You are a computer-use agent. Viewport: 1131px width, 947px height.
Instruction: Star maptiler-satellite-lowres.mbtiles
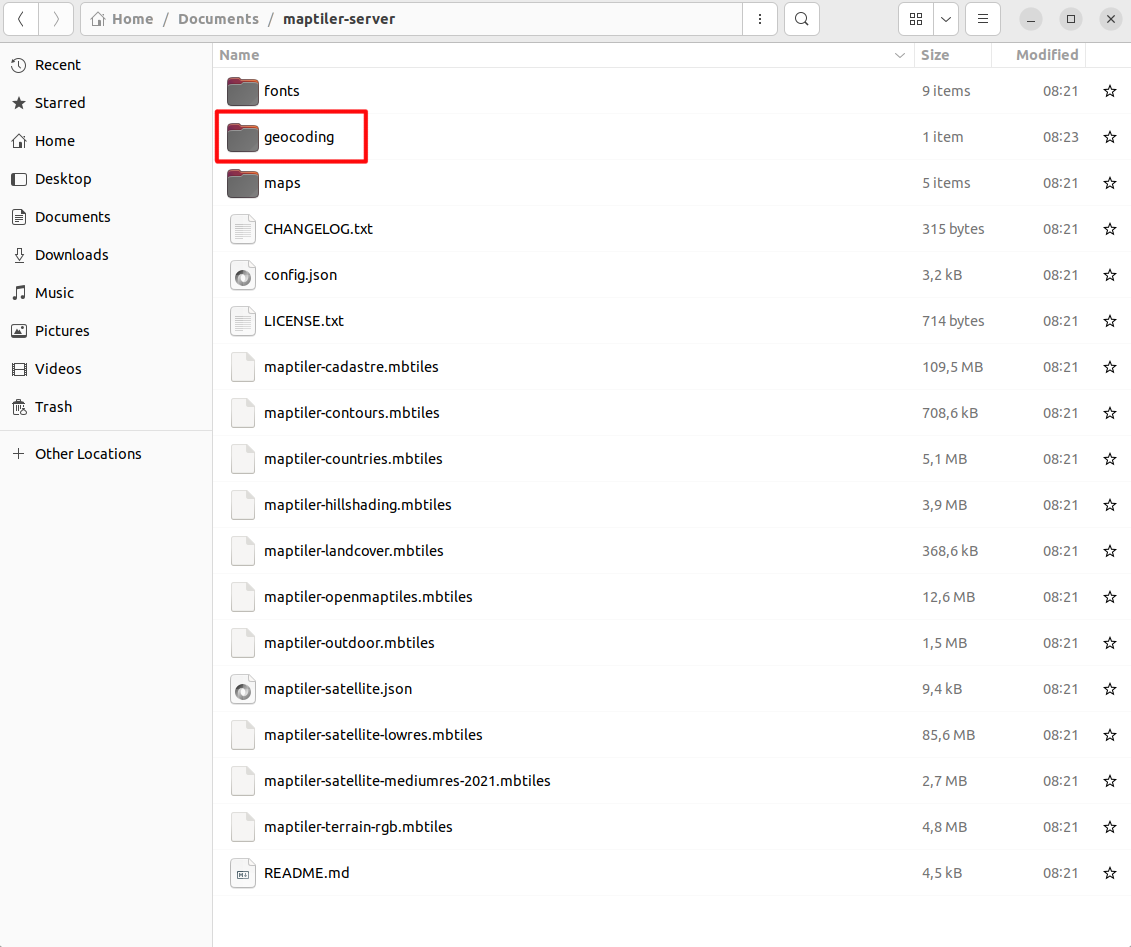pyautogui.click(x=1109, y=735)
